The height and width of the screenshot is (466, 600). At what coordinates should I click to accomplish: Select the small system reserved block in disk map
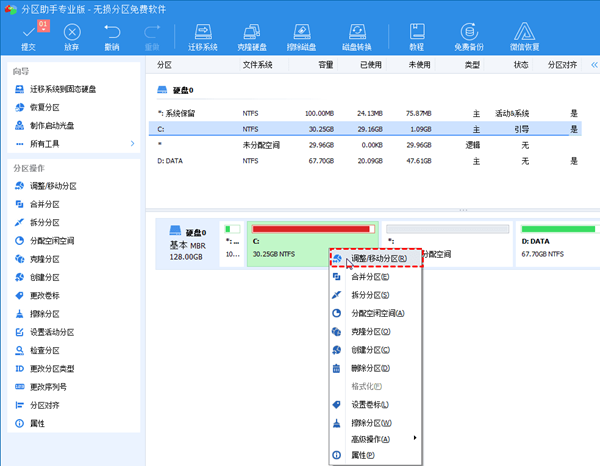pyautogui.click(x=232, y=244)
